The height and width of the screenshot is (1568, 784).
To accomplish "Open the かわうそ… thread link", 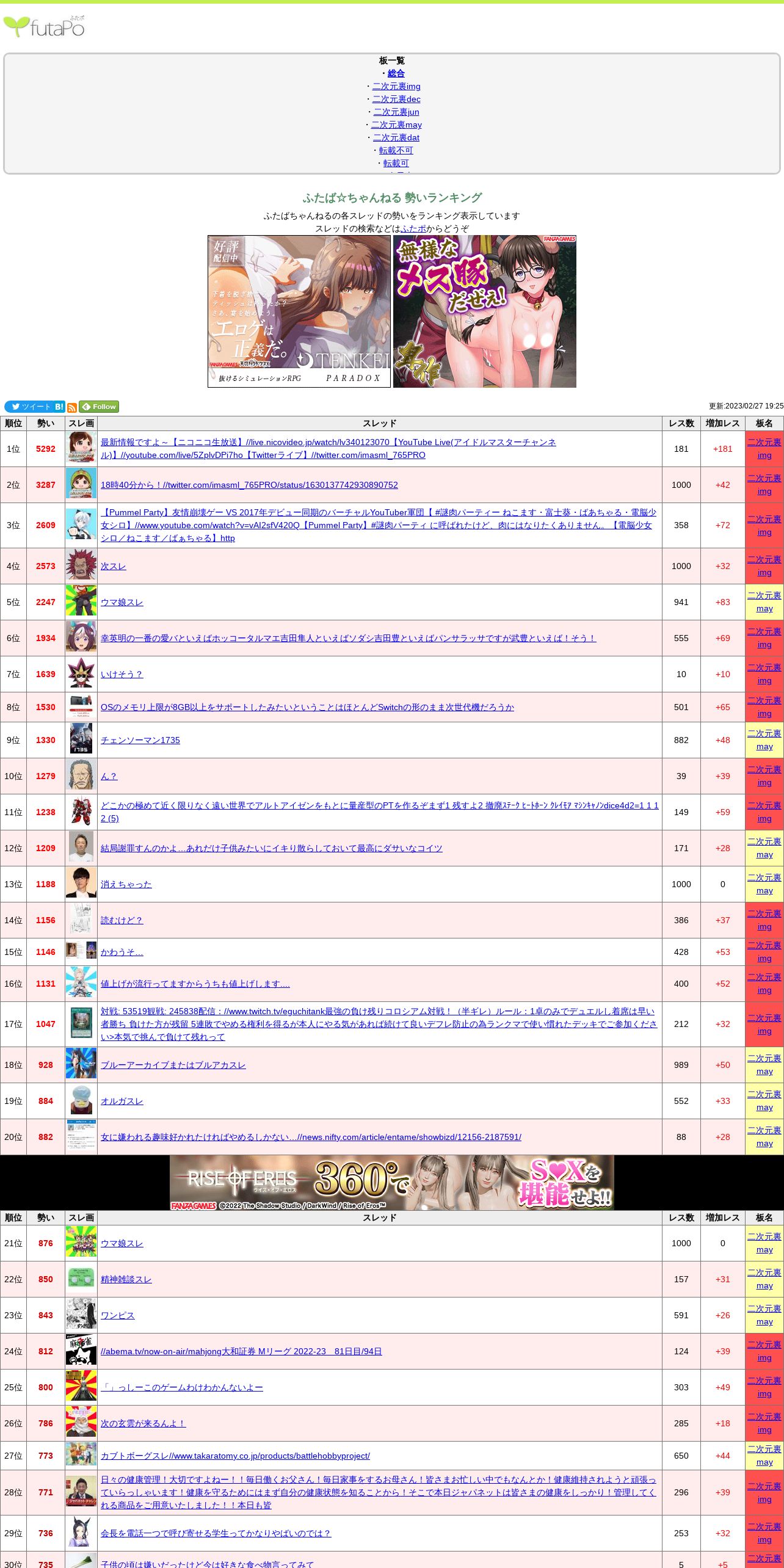I will (122, 952).
